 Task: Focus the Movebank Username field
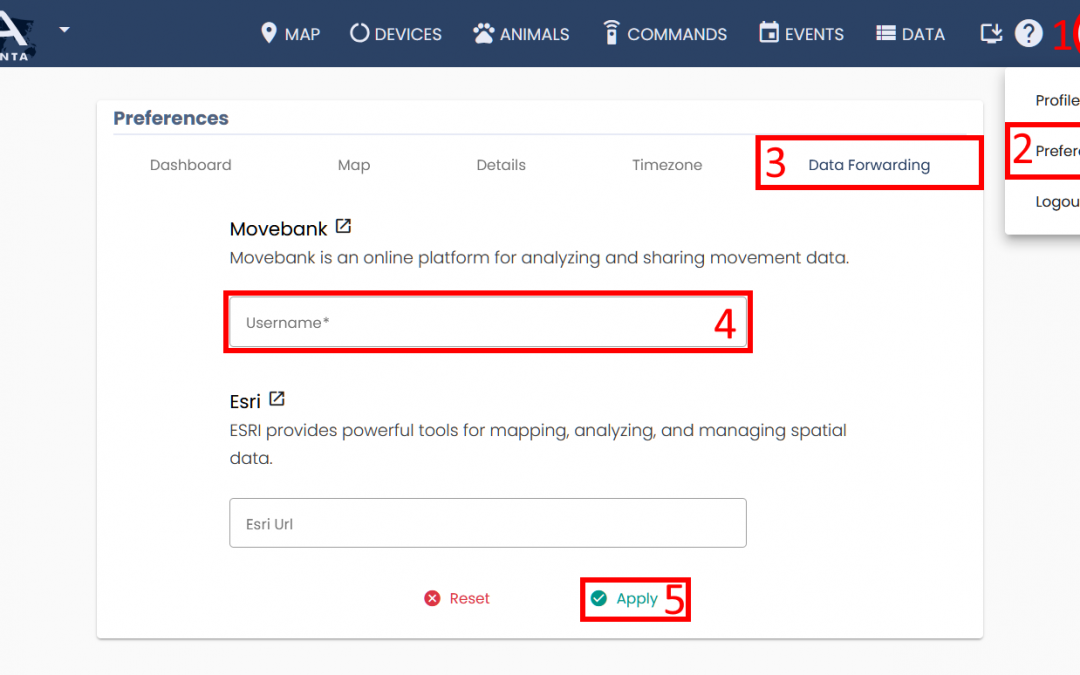[470, 323]
